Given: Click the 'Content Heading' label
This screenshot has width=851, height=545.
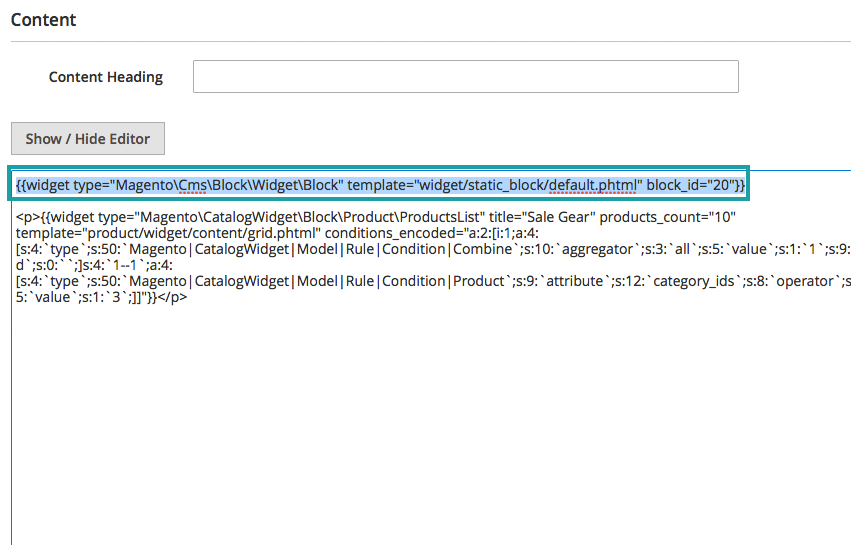Looking at the screenshot, I should coord(106,77).
